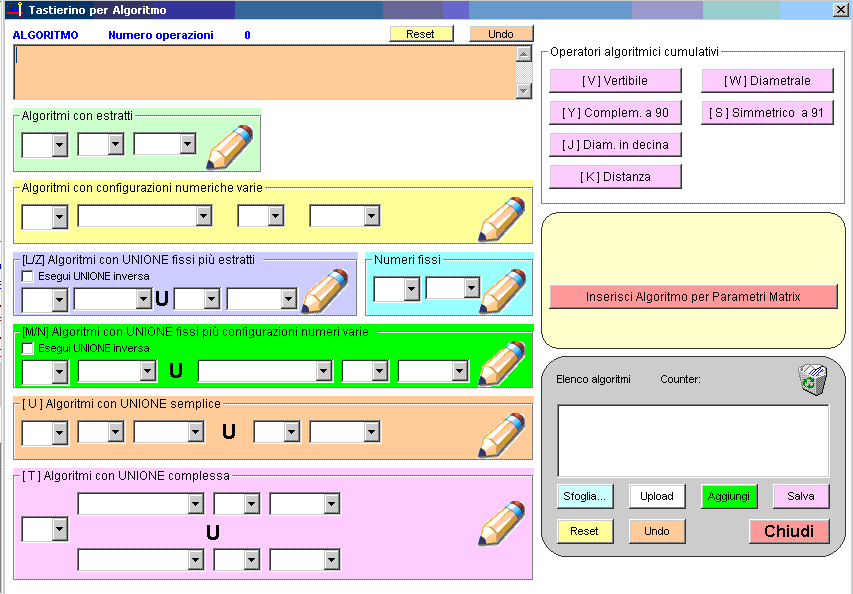Click Inserisci Algoritmo per Parametri Matrix
Screen dimensions: 853x594
pyautogui.click(x=693, y=297)
